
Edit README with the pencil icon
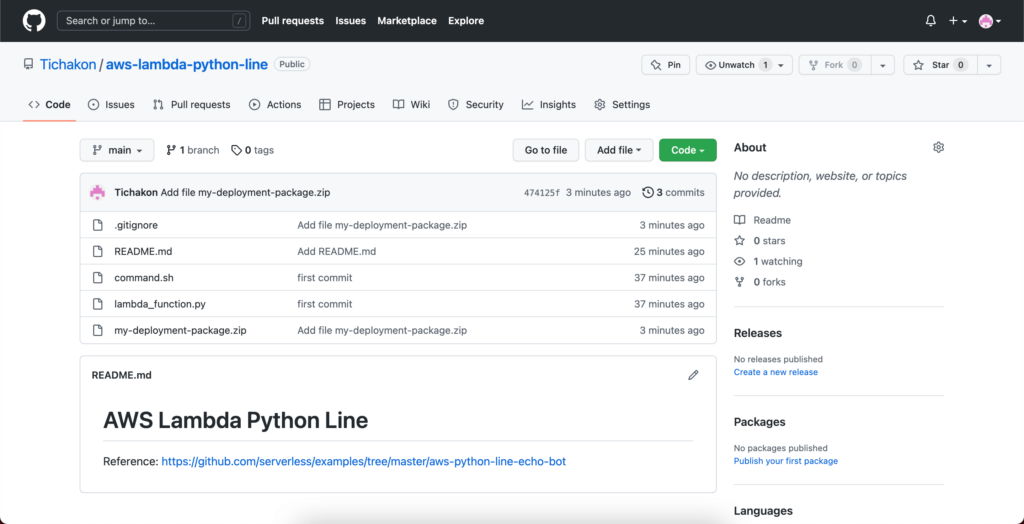(x=693, y=375)
